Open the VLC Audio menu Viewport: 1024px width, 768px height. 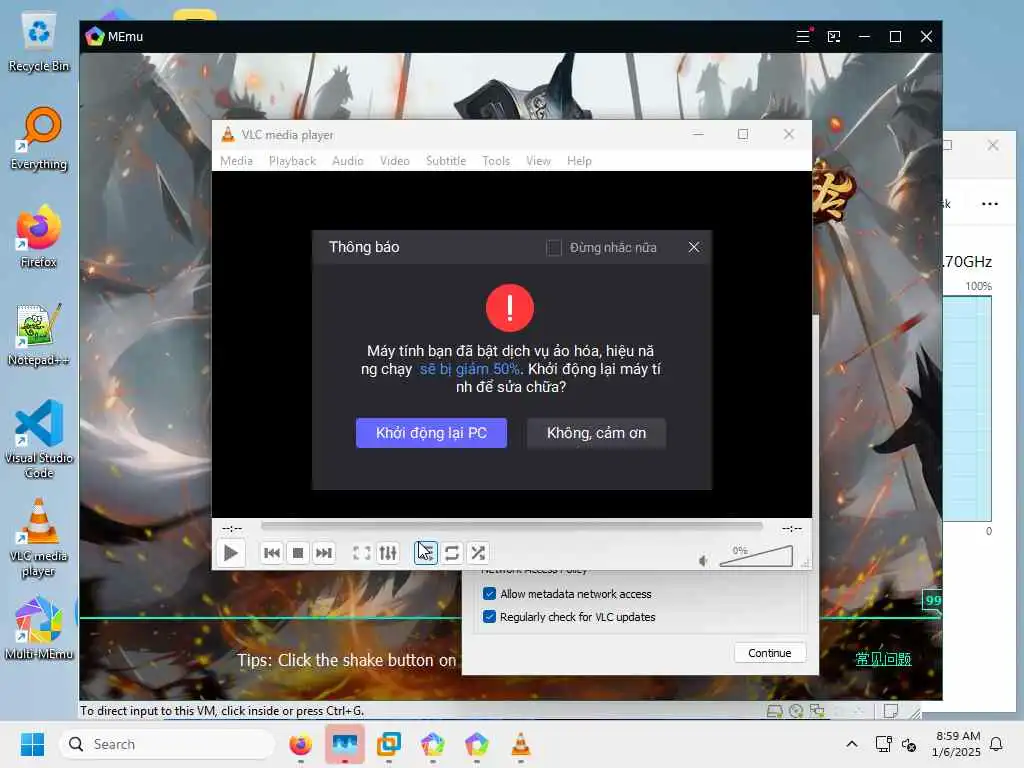tap(347, 161)
